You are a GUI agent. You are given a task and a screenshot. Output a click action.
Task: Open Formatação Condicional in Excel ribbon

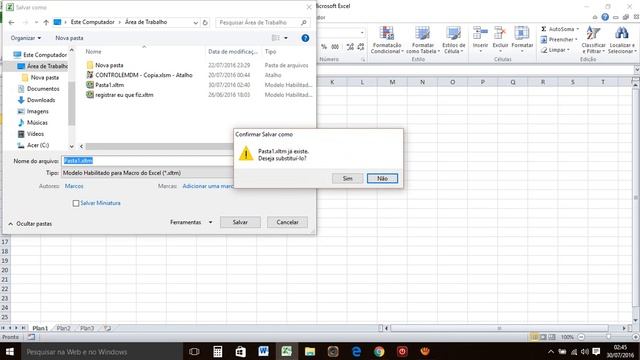(x=387, y=40)
